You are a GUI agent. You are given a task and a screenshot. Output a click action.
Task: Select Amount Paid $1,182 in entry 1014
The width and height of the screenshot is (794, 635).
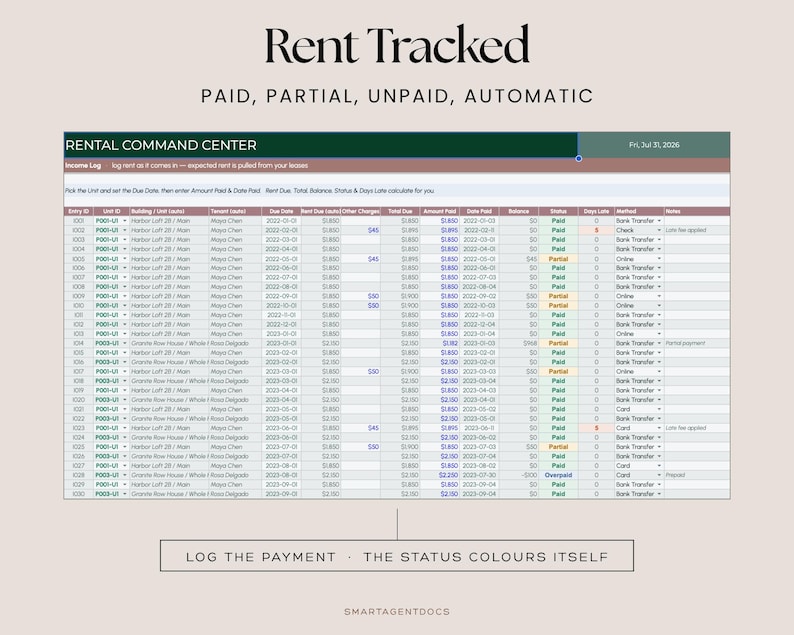440,343
